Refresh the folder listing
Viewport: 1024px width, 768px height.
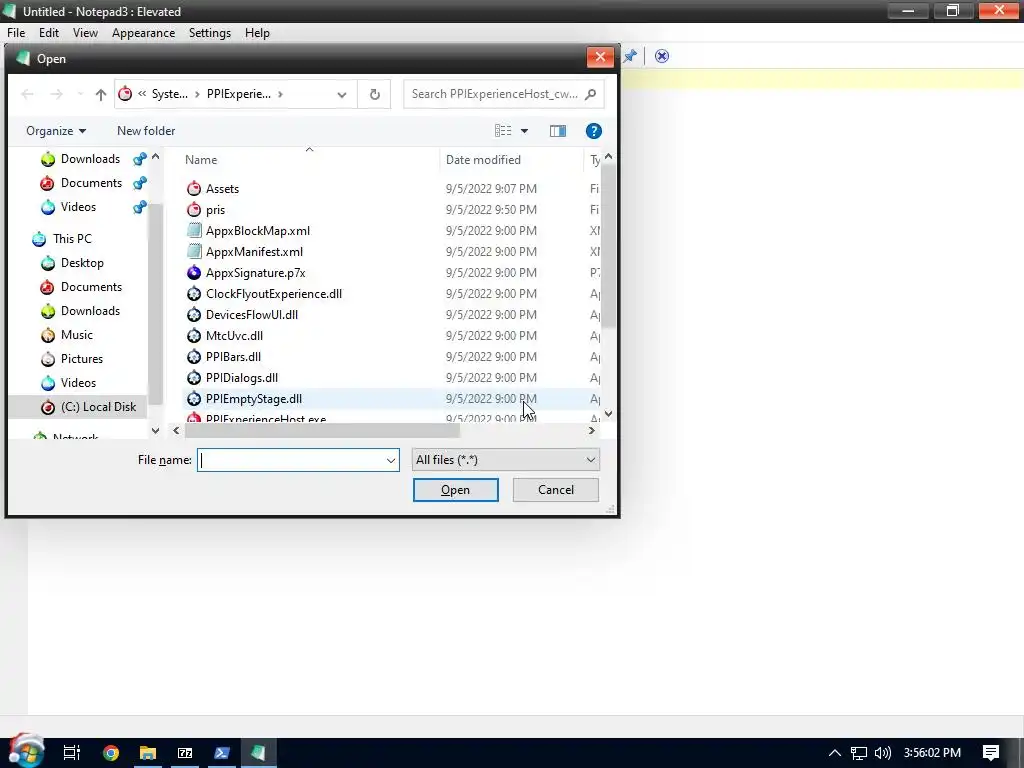click(x=374, y=94)
